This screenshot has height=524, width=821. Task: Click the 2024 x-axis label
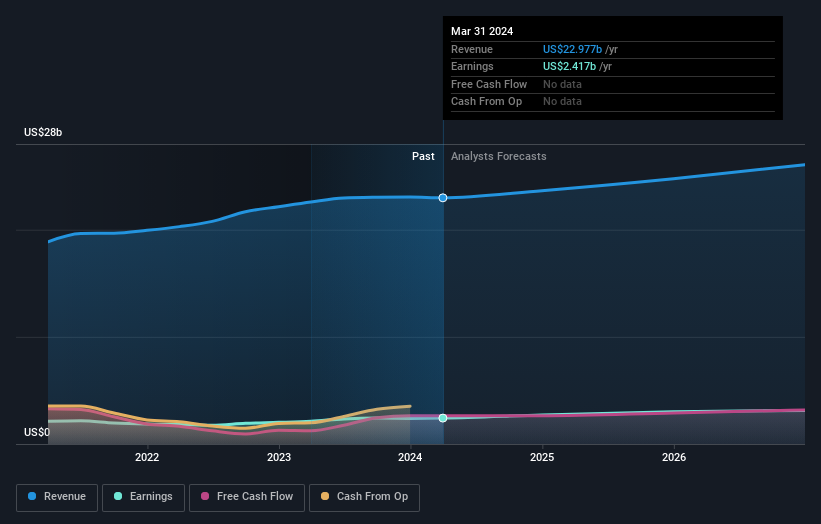pos(410,457)
